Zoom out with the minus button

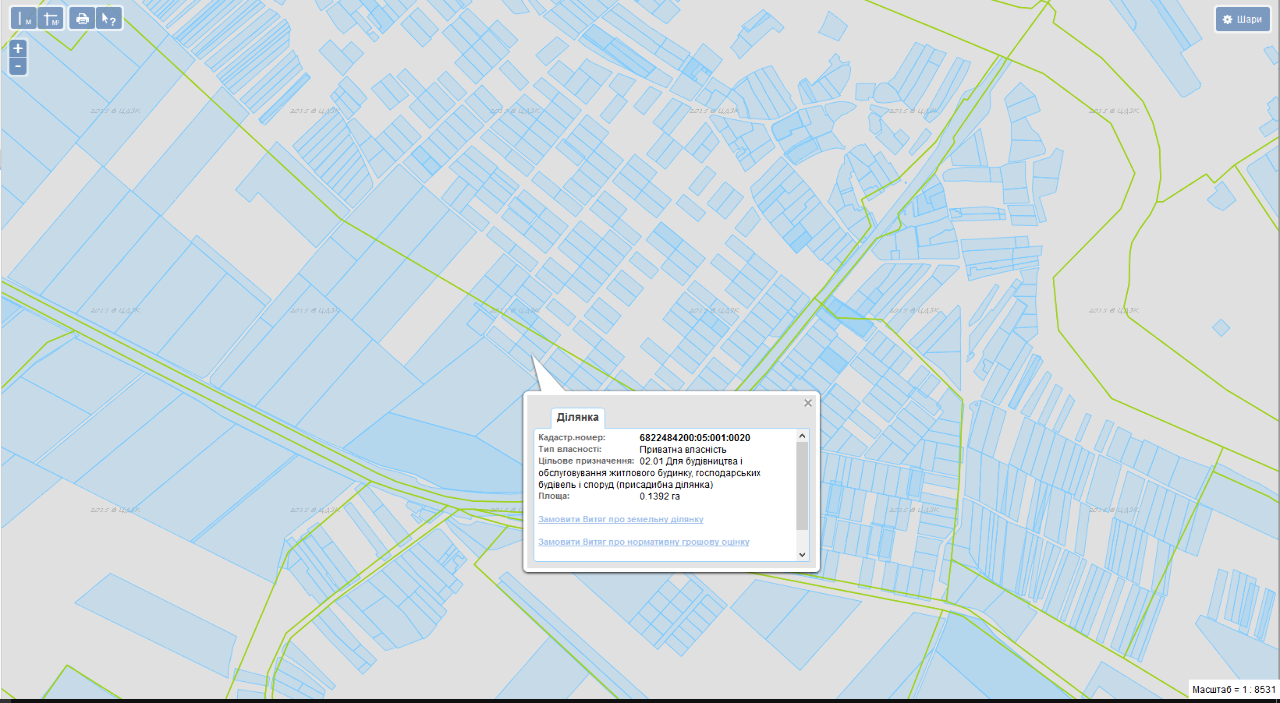[18, 67]
